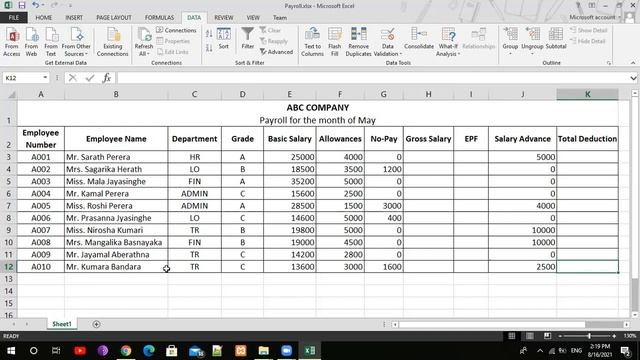The image size is (640, 360).
Task: Switch to the REVIEW tab
Action: point(224,18)
